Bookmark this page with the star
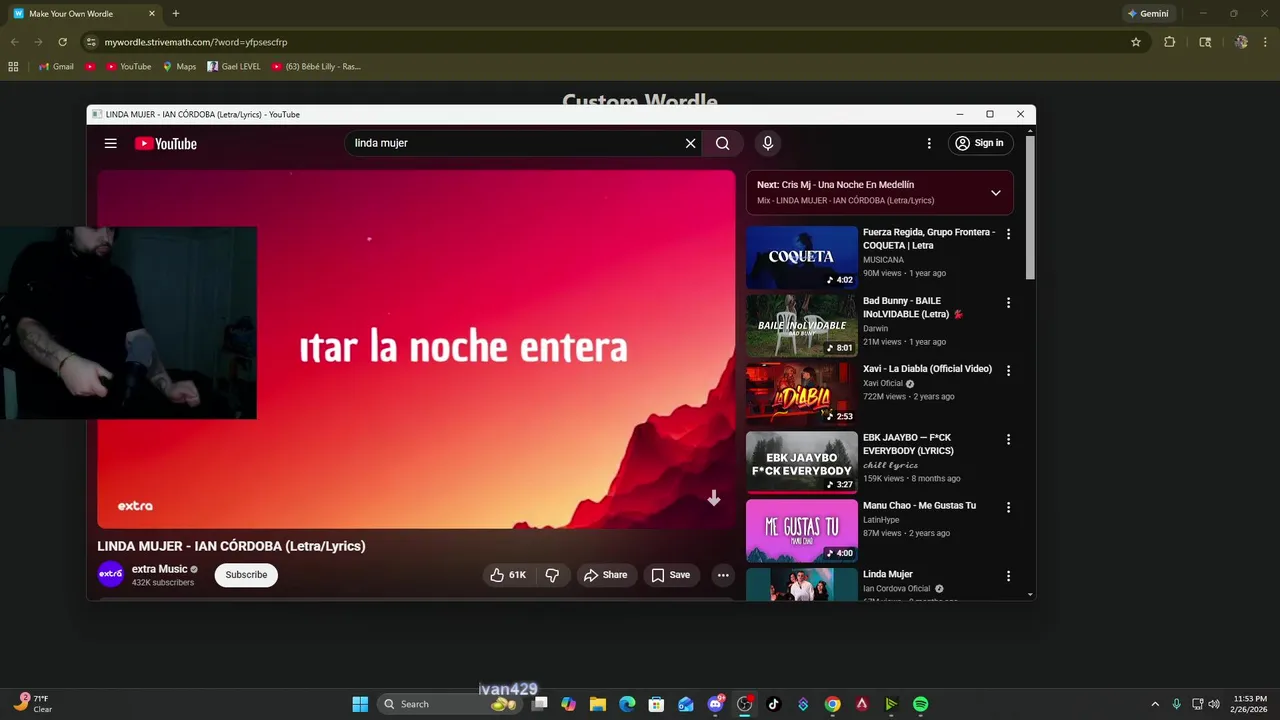 (x=1136, y=42)
